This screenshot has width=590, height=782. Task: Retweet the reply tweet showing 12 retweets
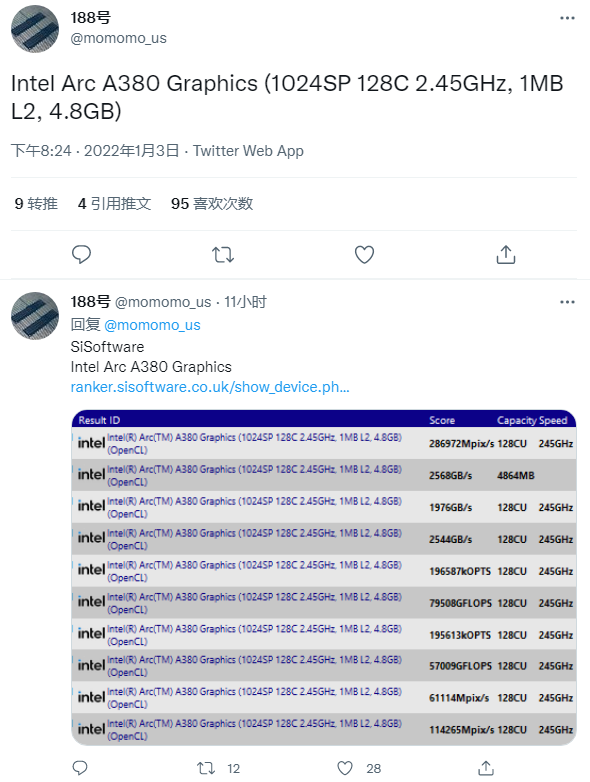(206, 768)
